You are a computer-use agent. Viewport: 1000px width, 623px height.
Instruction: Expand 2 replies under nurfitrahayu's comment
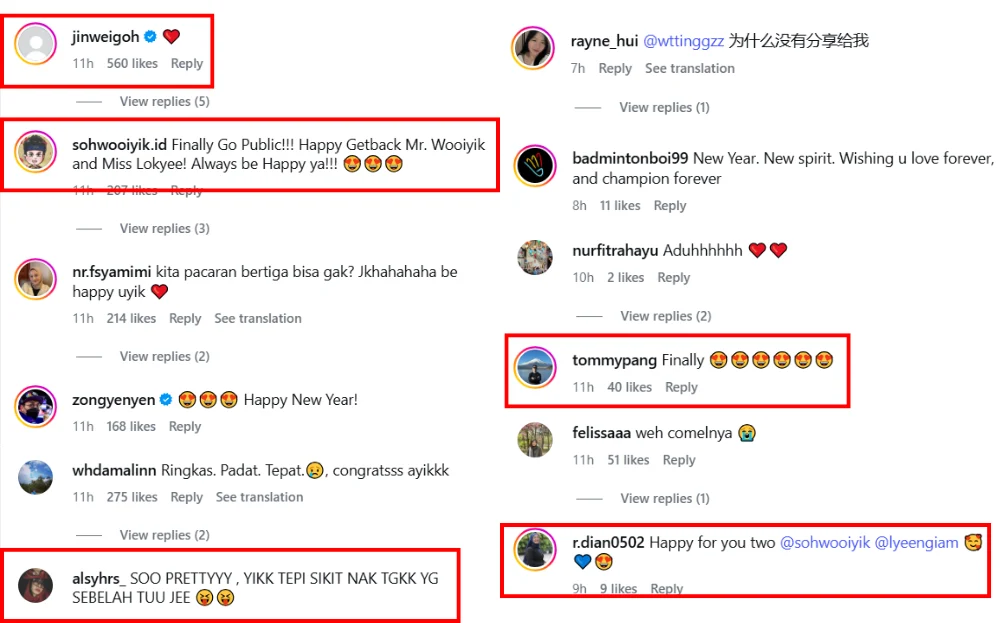(665, 316)
